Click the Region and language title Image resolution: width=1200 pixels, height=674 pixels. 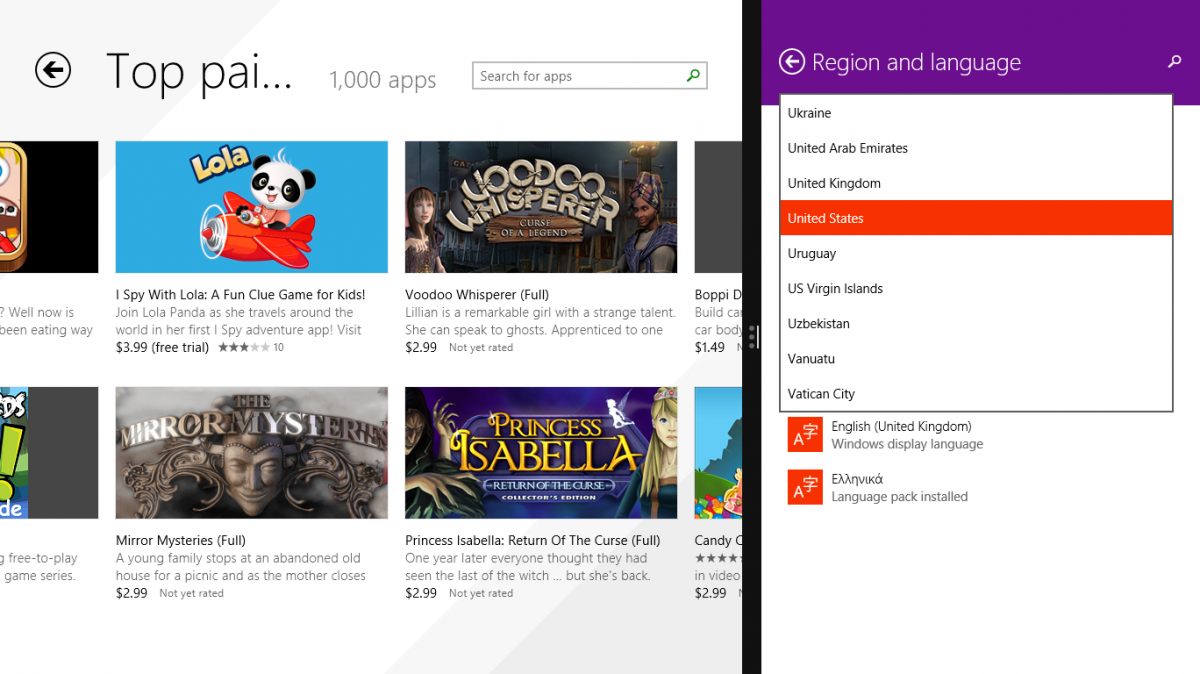(916, 62)
